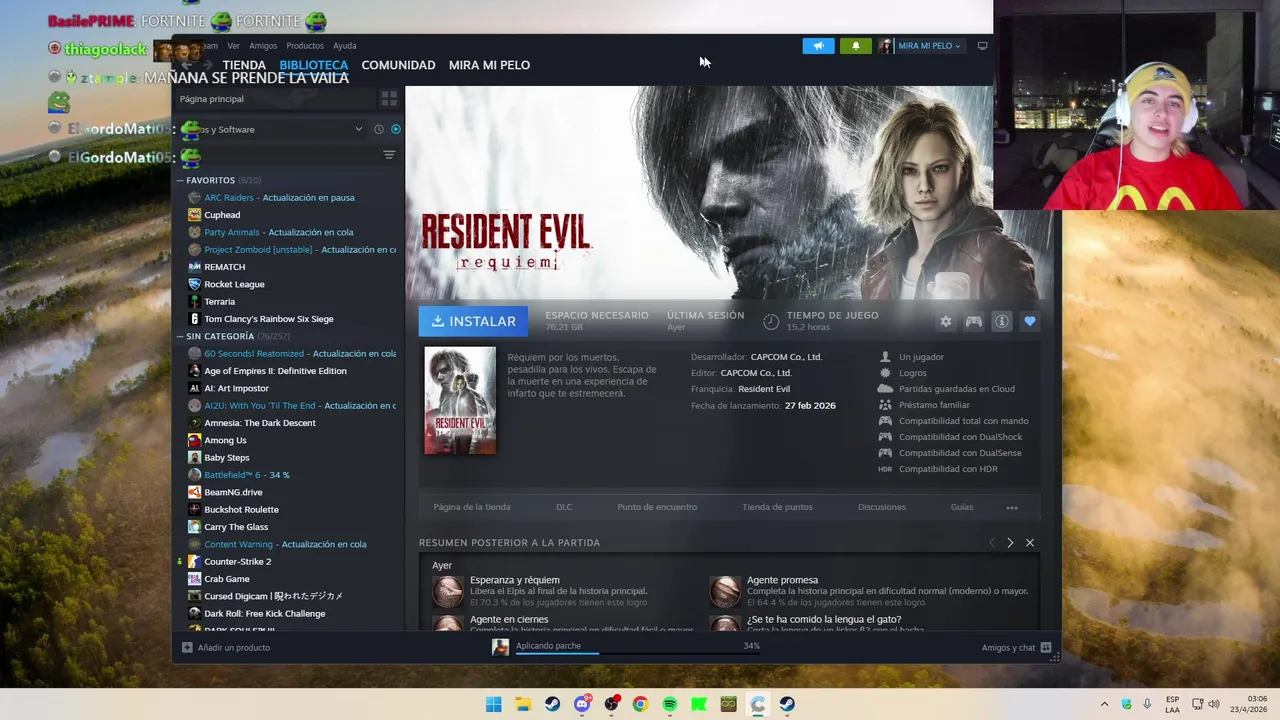Open advanced library filters icon
Viewport: 1280px width, 720px height.
pyautogui.click(x=389, y=155)
